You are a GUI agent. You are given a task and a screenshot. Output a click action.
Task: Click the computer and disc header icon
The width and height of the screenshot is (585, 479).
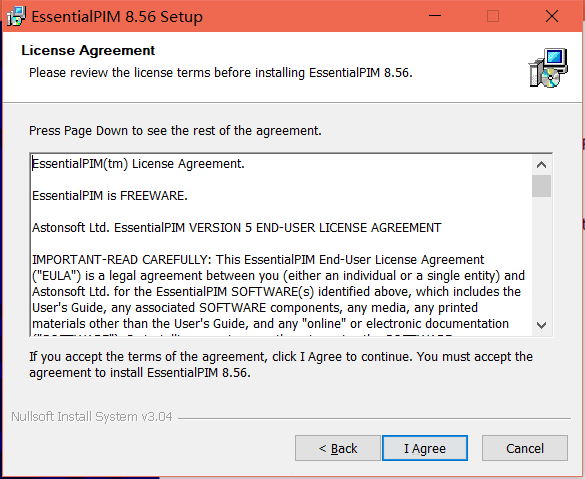[548, 68]
